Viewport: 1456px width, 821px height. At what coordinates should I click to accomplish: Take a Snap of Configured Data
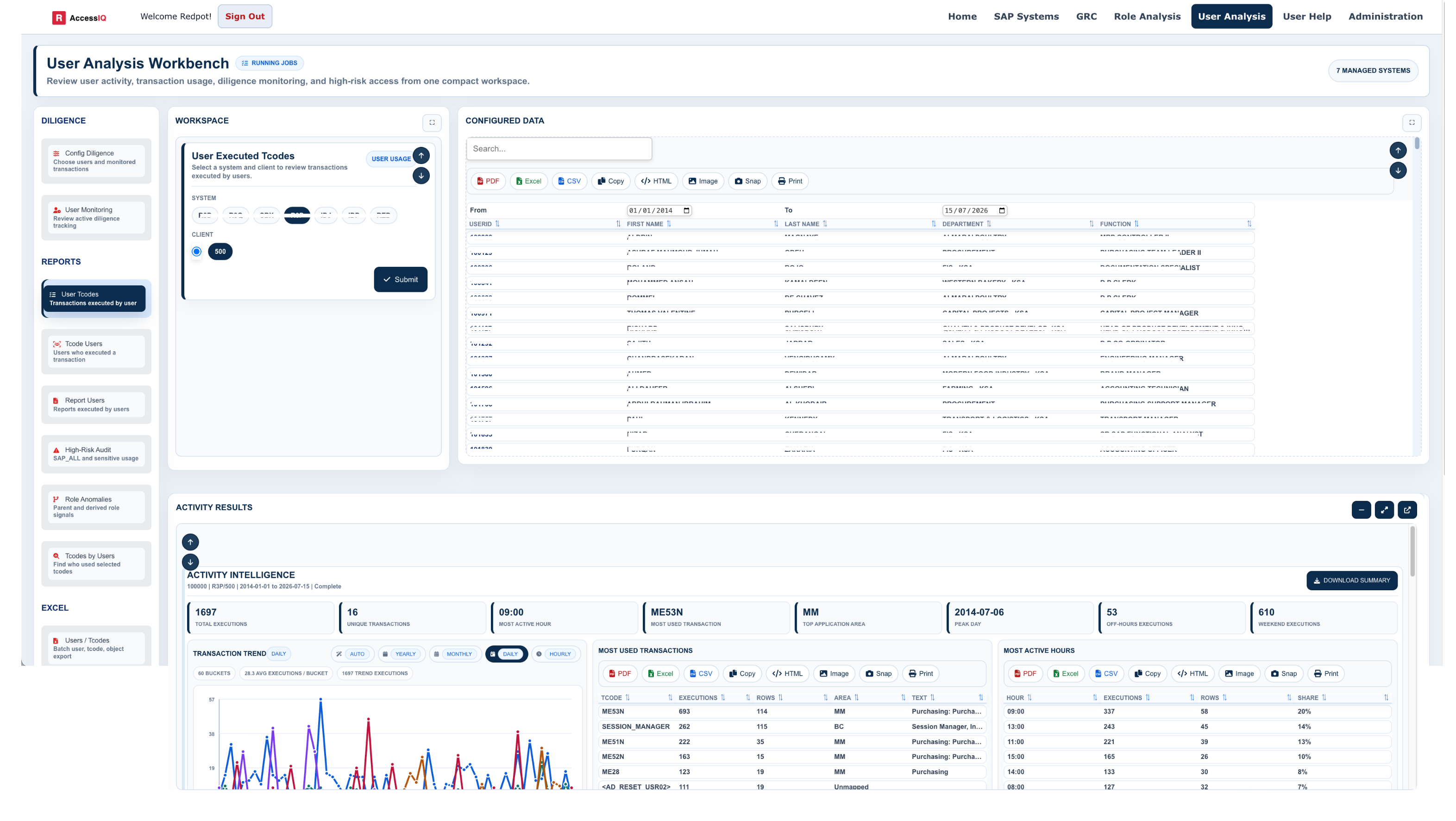pyautogui.click(x=747, y=181)
